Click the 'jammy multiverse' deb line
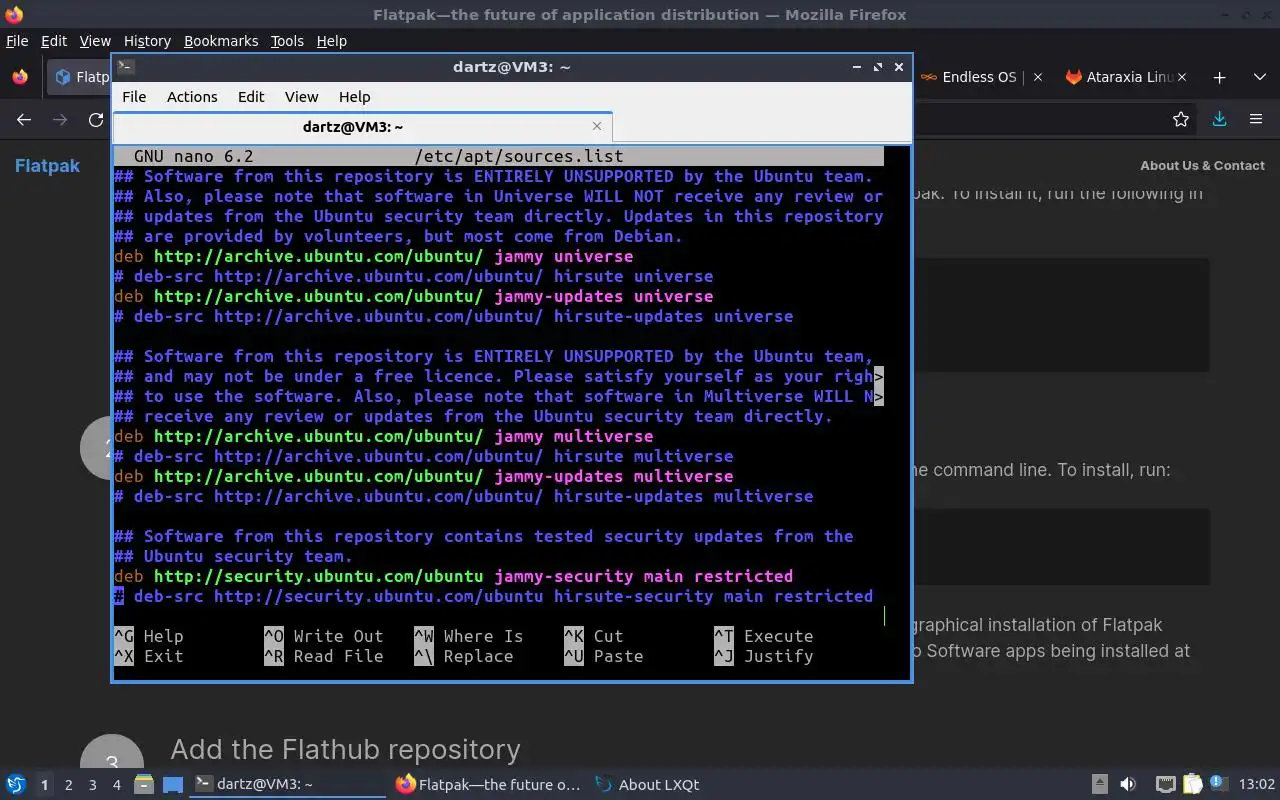 click(384, 436)
